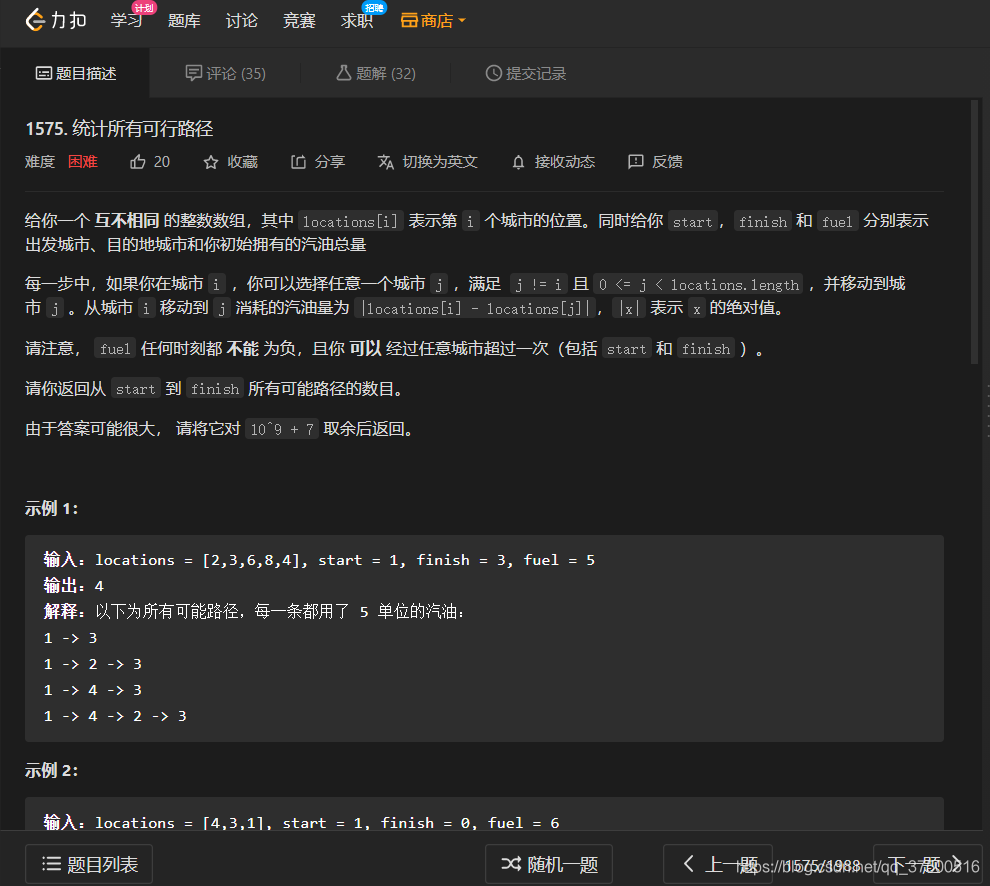Click the description icon on 题目描述 tab
The height and width of the screenshot is (886, 990).
44,74
